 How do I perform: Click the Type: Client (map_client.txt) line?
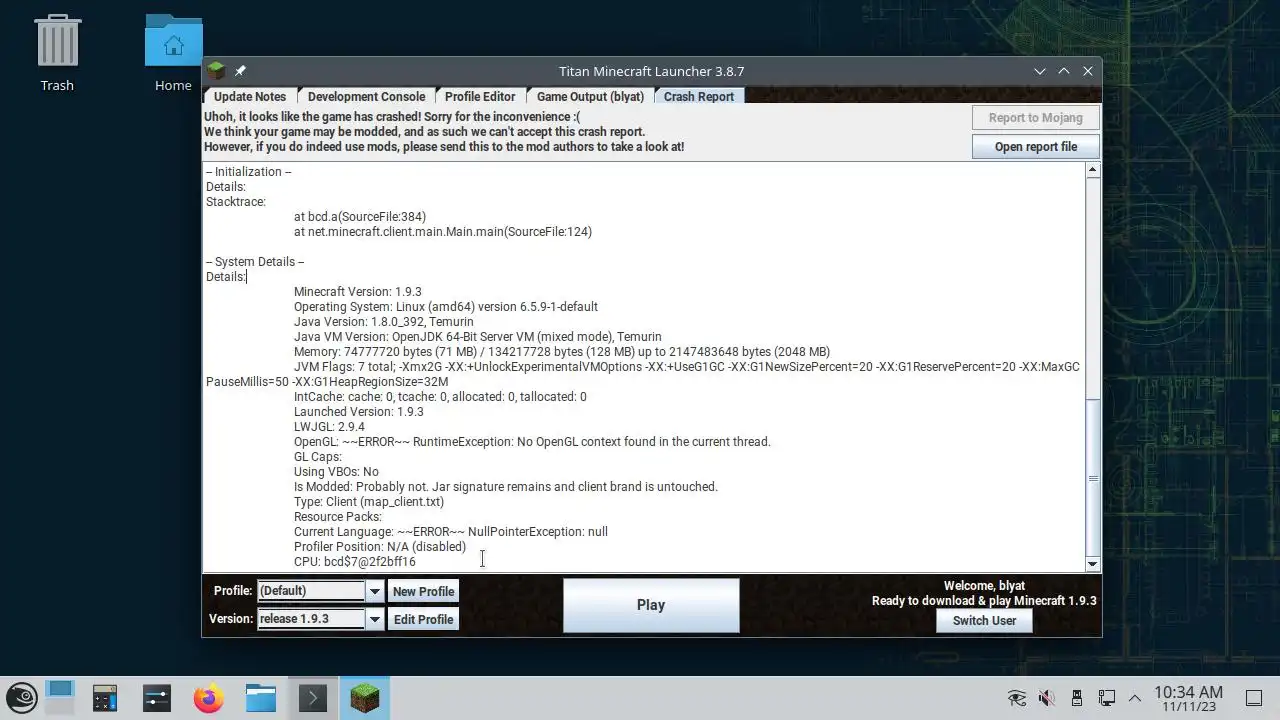pyautogui.click(x=369, y=502)
